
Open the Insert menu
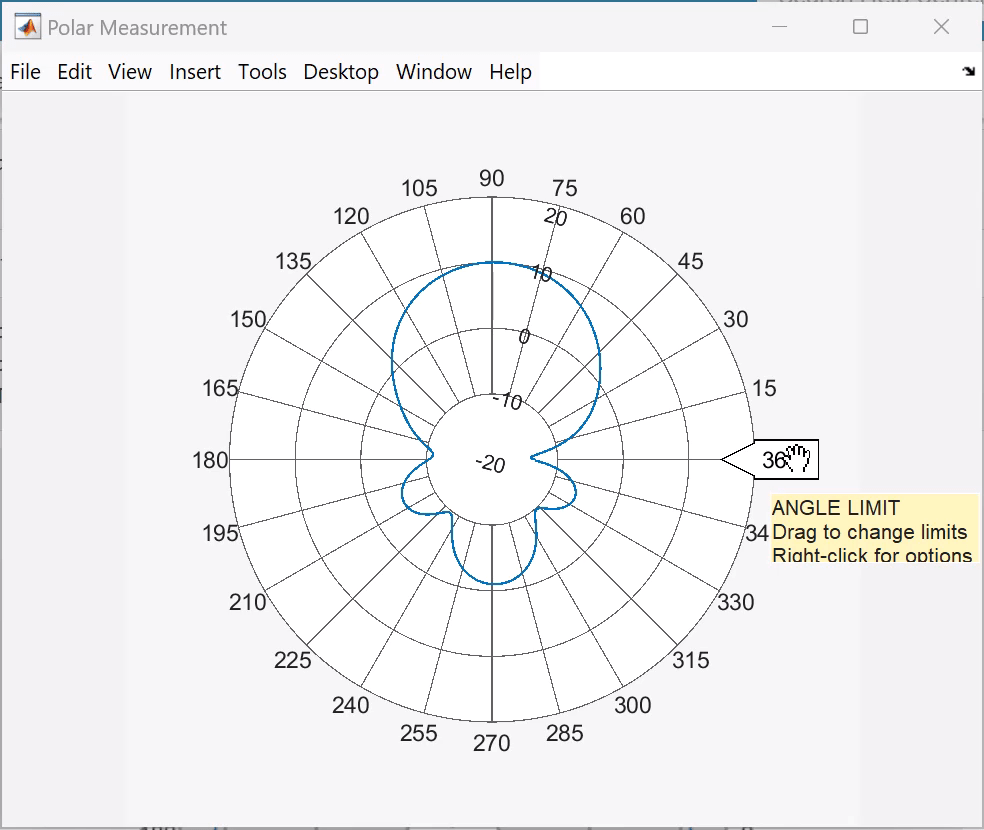coord(195,72)
